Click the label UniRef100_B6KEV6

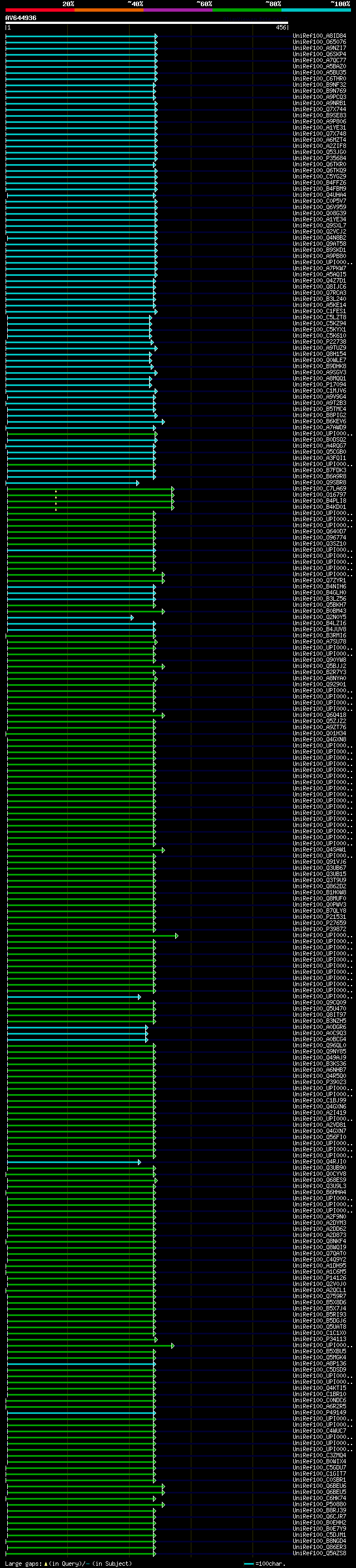tap(319, 421)
